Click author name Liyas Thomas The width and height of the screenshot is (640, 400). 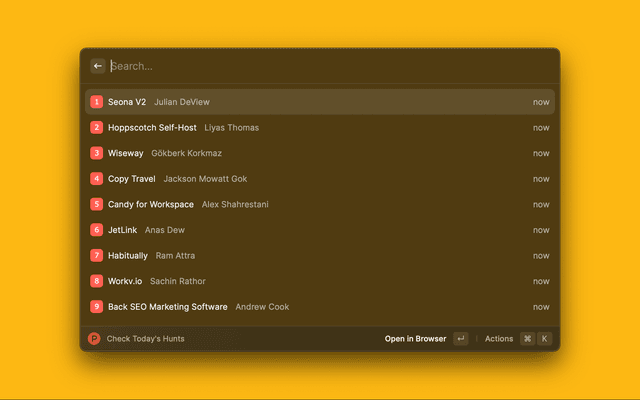(x=231, y=128)
